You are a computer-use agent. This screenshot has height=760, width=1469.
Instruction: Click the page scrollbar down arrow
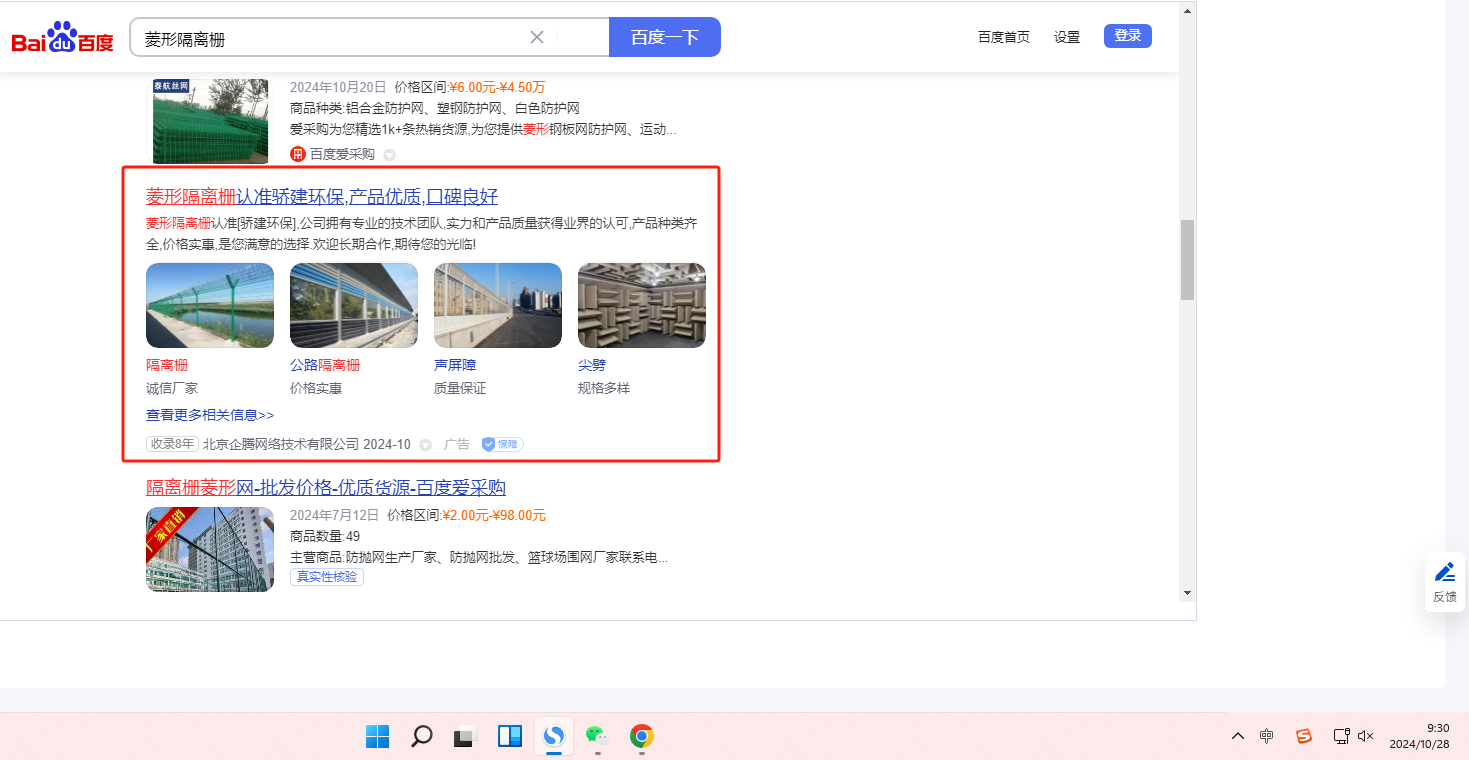click(1187, 592)
